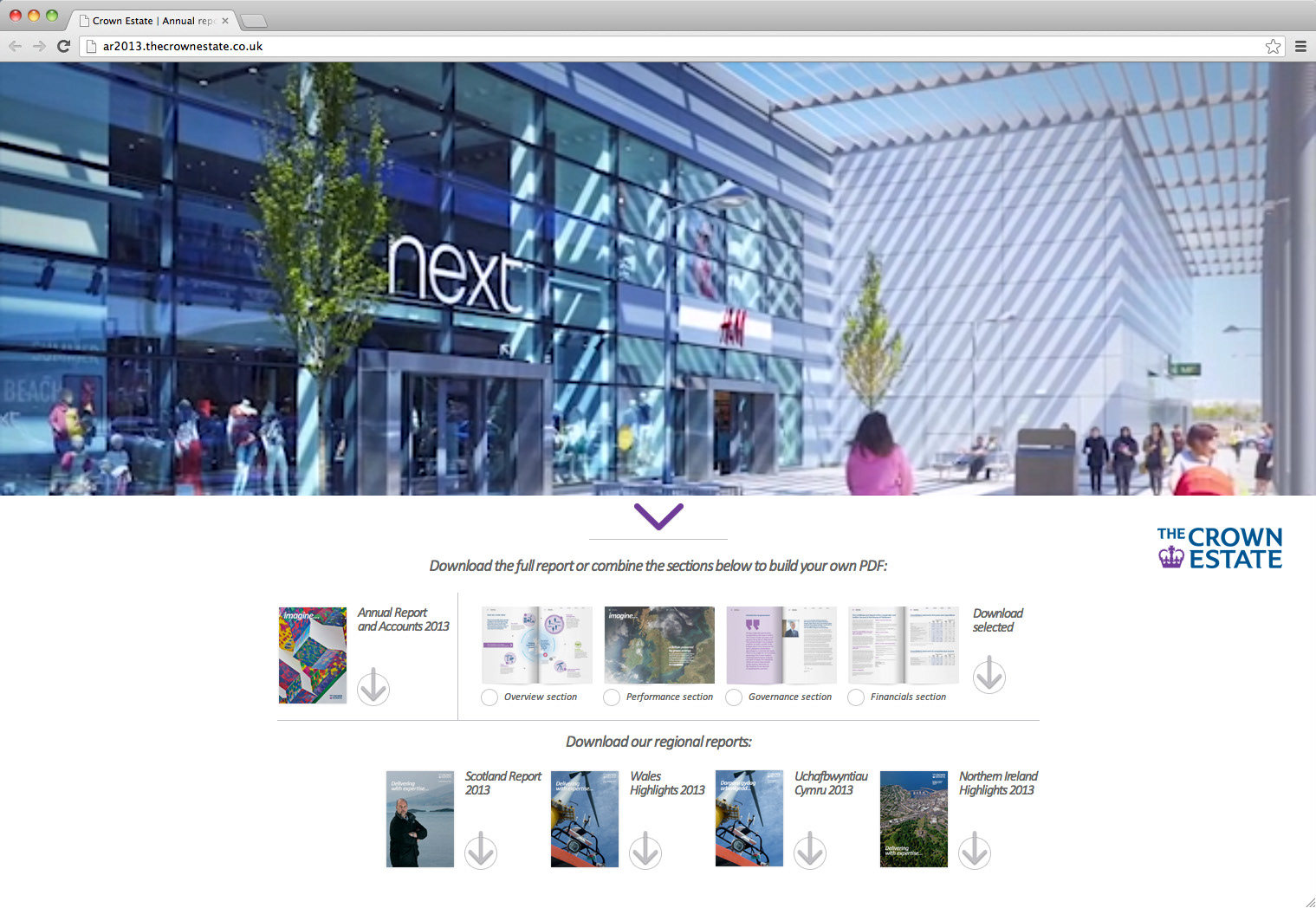Download the Uchafbwyntiau Cymru 2013 report
Screen dimensions: 1316x908
coord(809,852)
